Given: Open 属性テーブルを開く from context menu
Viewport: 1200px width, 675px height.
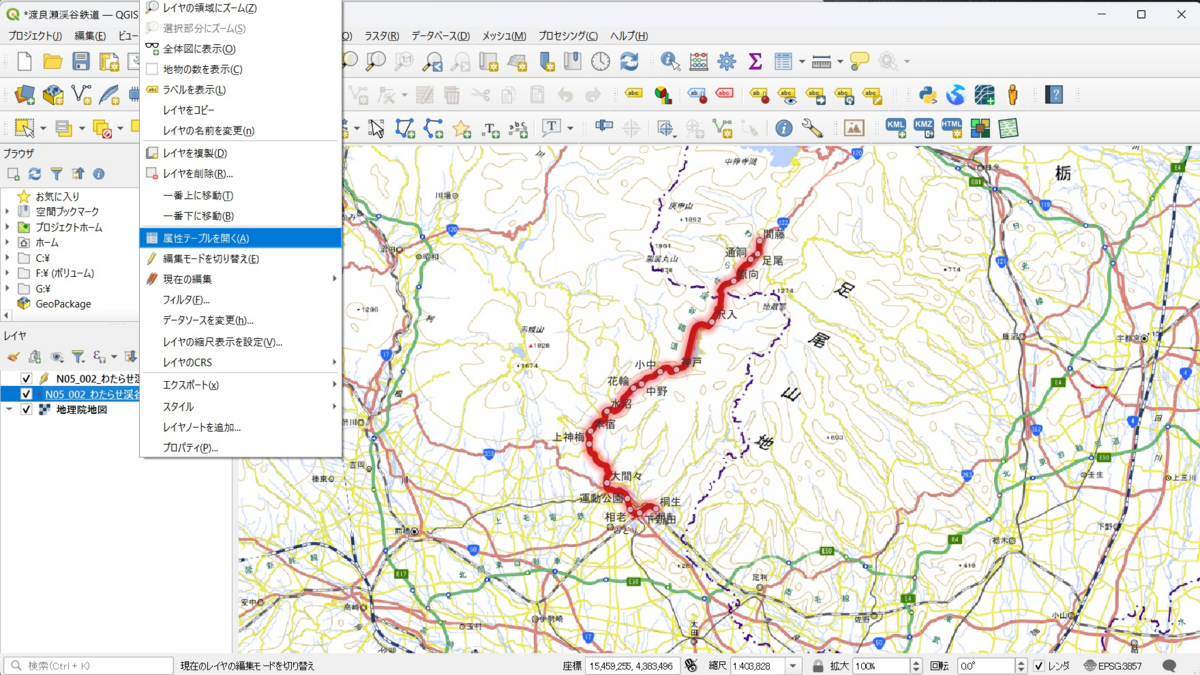Looking at the screenshot, I should click(x=240, y=238).
